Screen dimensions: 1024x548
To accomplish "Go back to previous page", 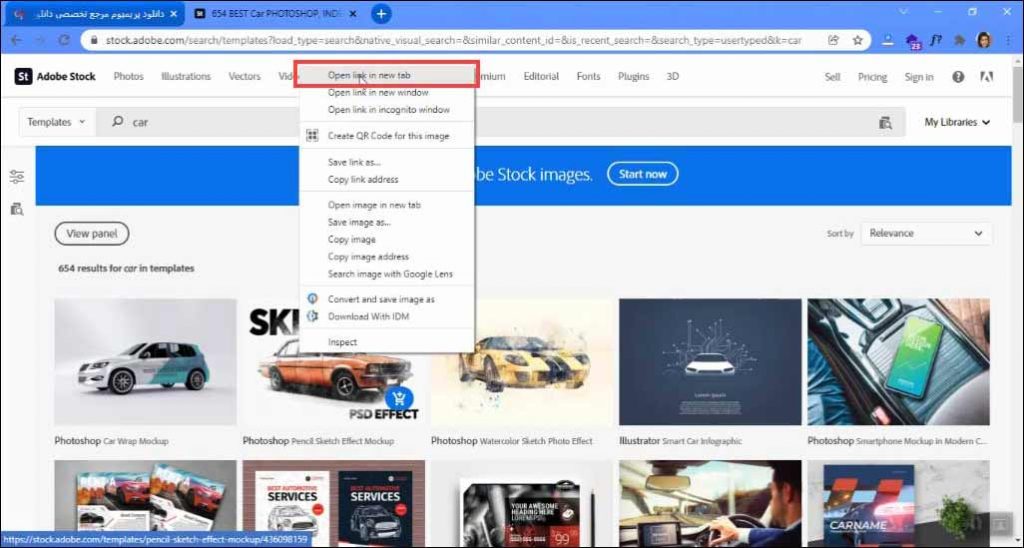I will coord(16,40).
